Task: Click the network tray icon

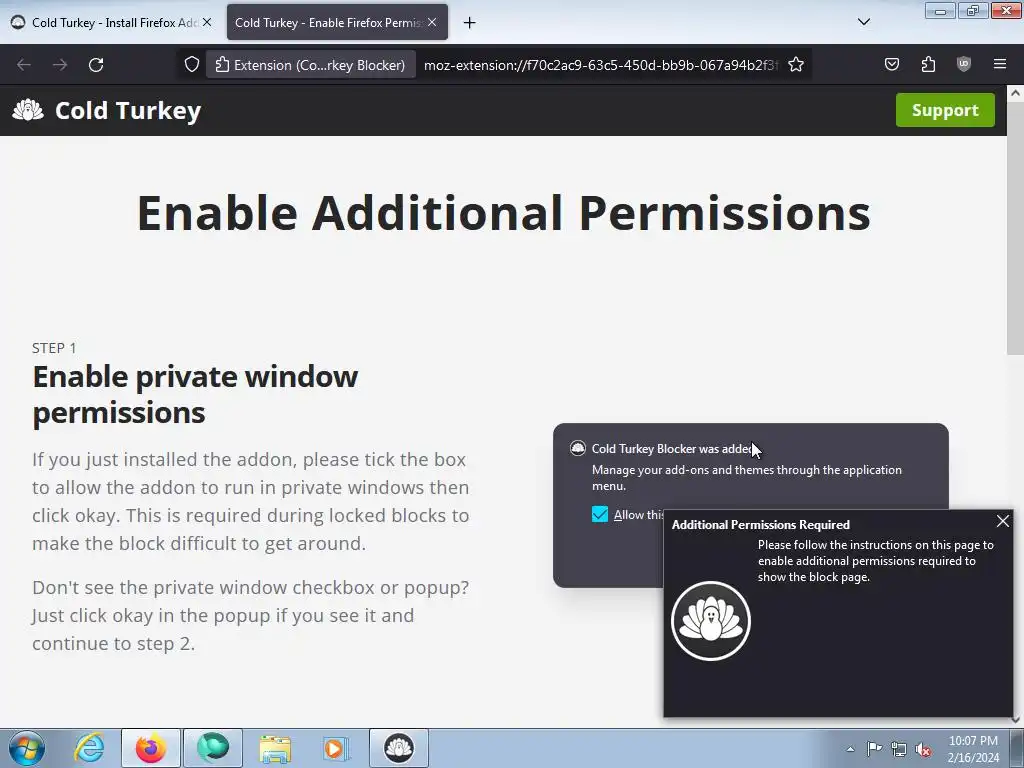Action: [899, 749]
